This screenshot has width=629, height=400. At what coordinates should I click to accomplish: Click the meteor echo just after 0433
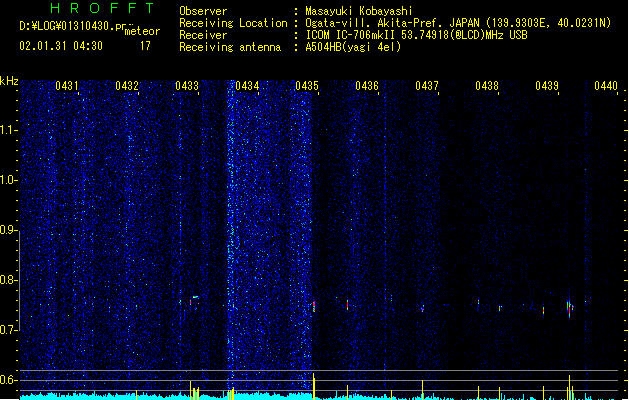click(x=195, y=301)
